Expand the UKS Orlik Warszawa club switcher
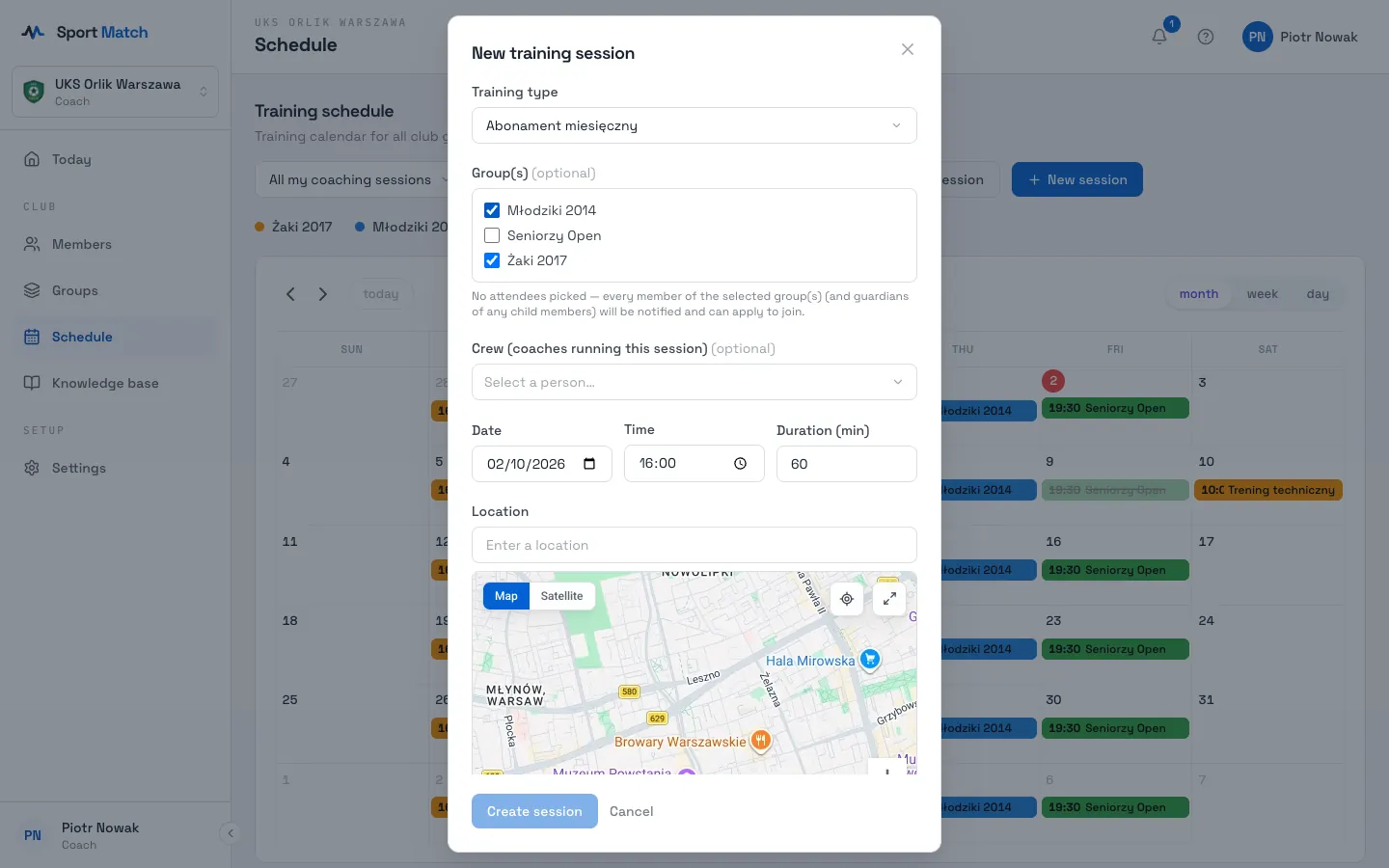This screenshot has height=868, width=1389. (115, 92)
